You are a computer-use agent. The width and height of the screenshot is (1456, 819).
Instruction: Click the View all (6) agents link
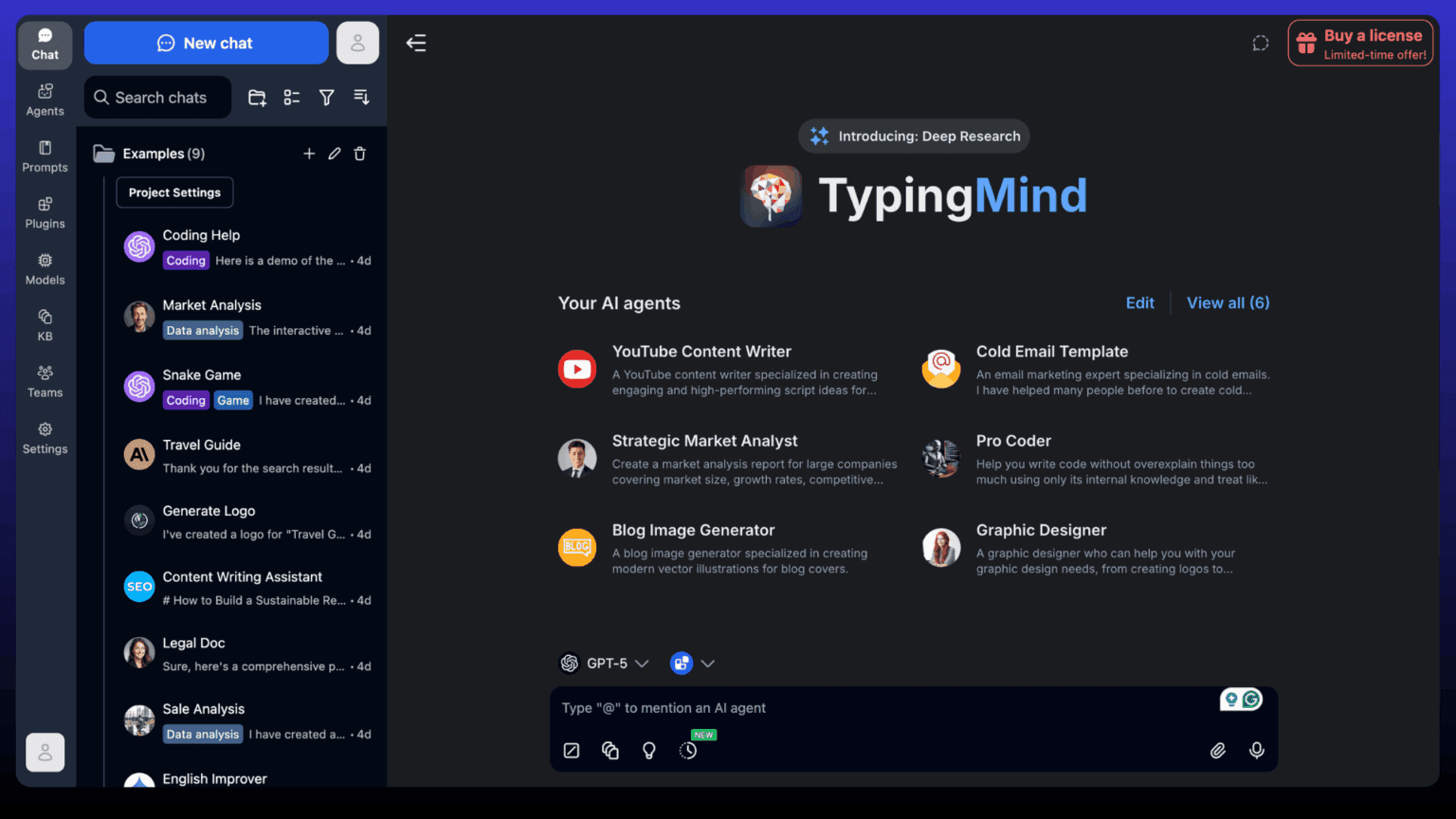pyautogui.click(x=1228, y=303)
